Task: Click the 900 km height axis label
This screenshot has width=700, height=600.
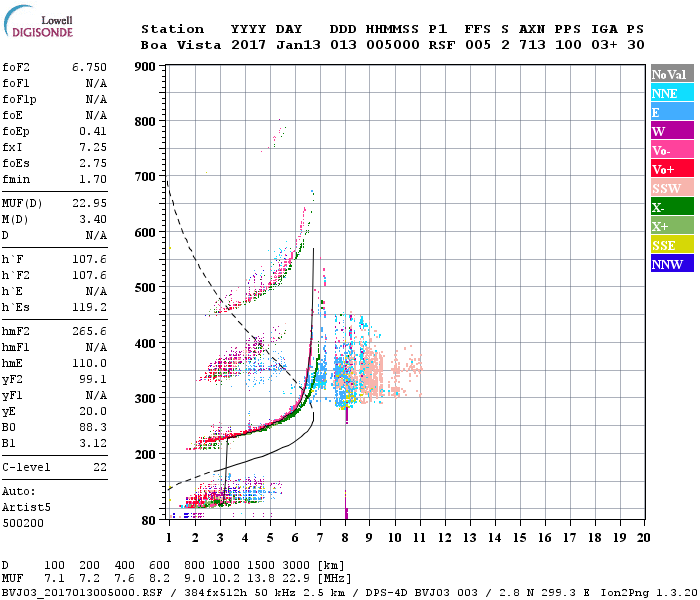Action: 145,67
